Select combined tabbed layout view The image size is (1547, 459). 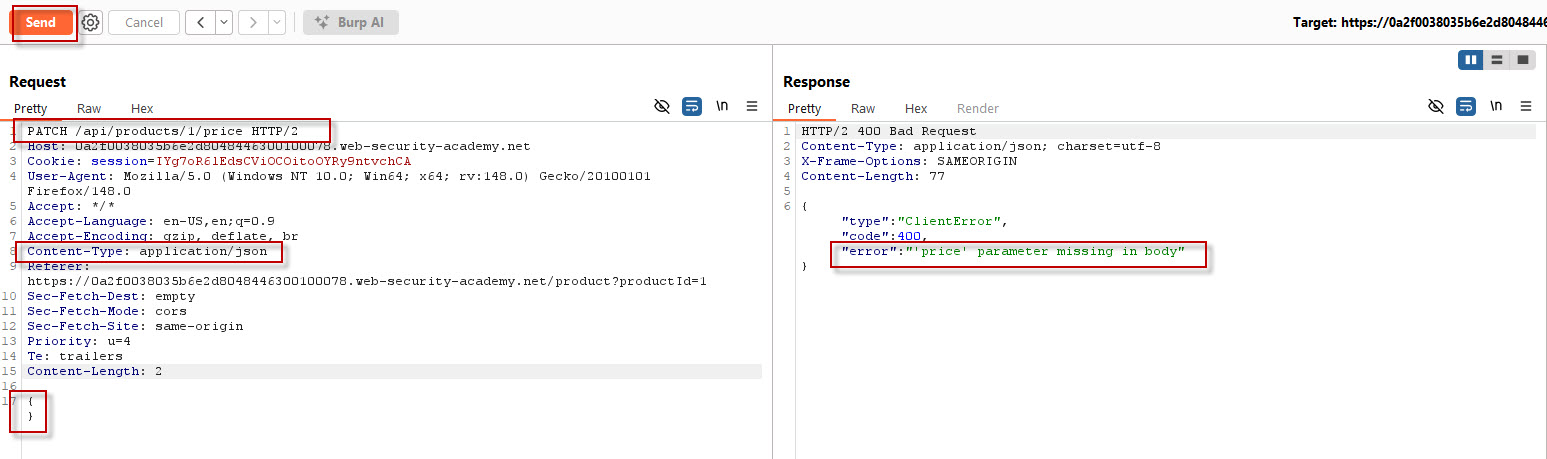[x=1523, y=60]
